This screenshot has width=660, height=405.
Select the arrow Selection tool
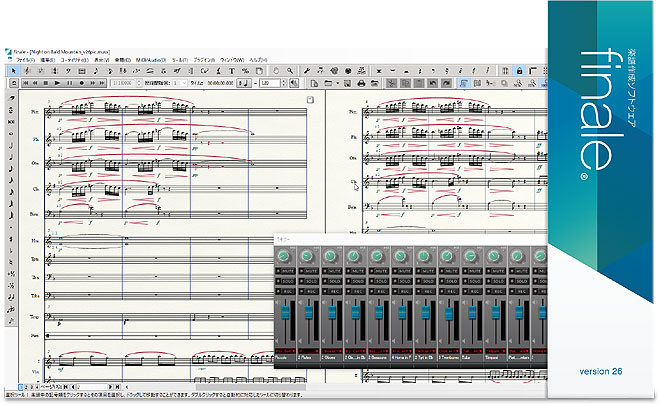(13, 71)
